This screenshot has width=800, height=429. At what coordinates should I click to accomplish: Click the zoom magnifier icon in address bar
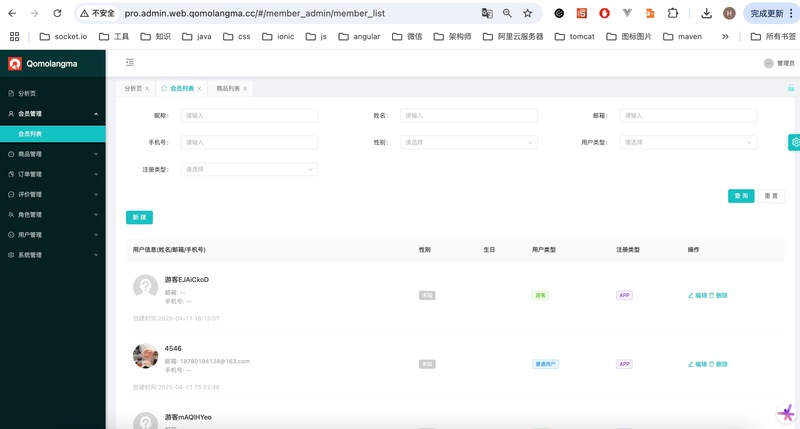click(x=507, y=13)
